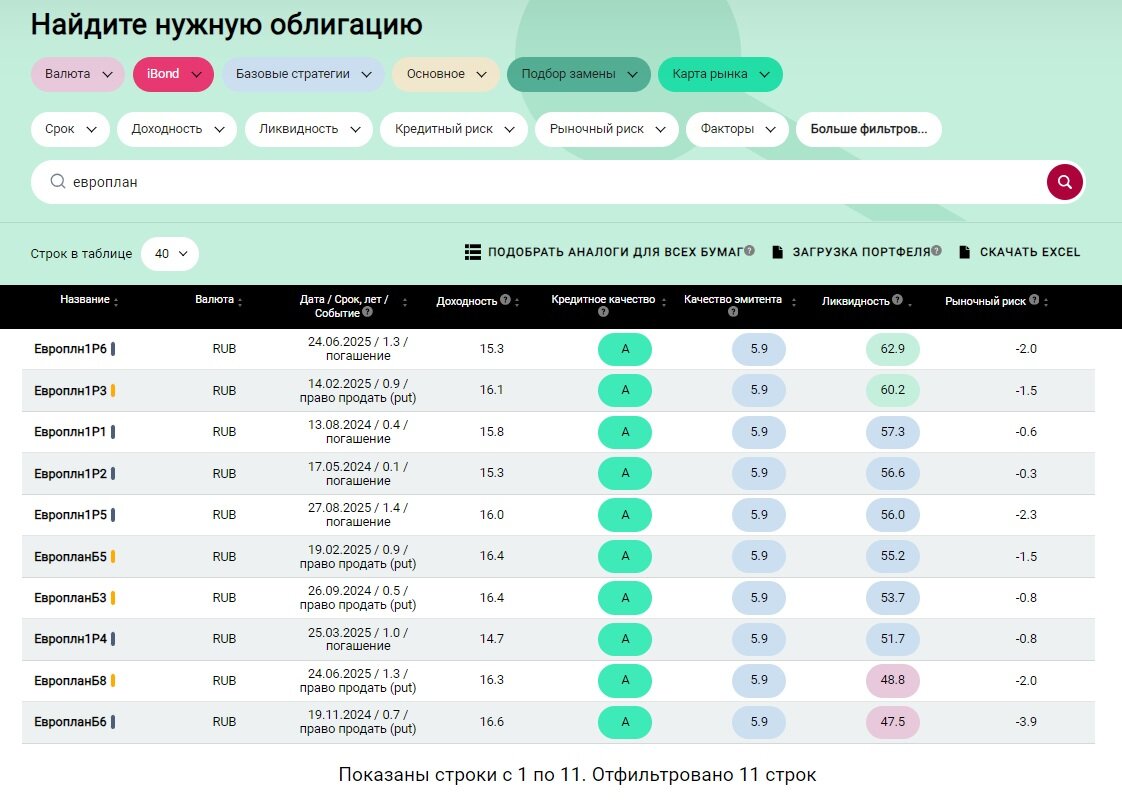Click the list icon beside 'Подобрать аналоги'
Viewport: 1122px width, 806px height.
(x=473, y=253)
